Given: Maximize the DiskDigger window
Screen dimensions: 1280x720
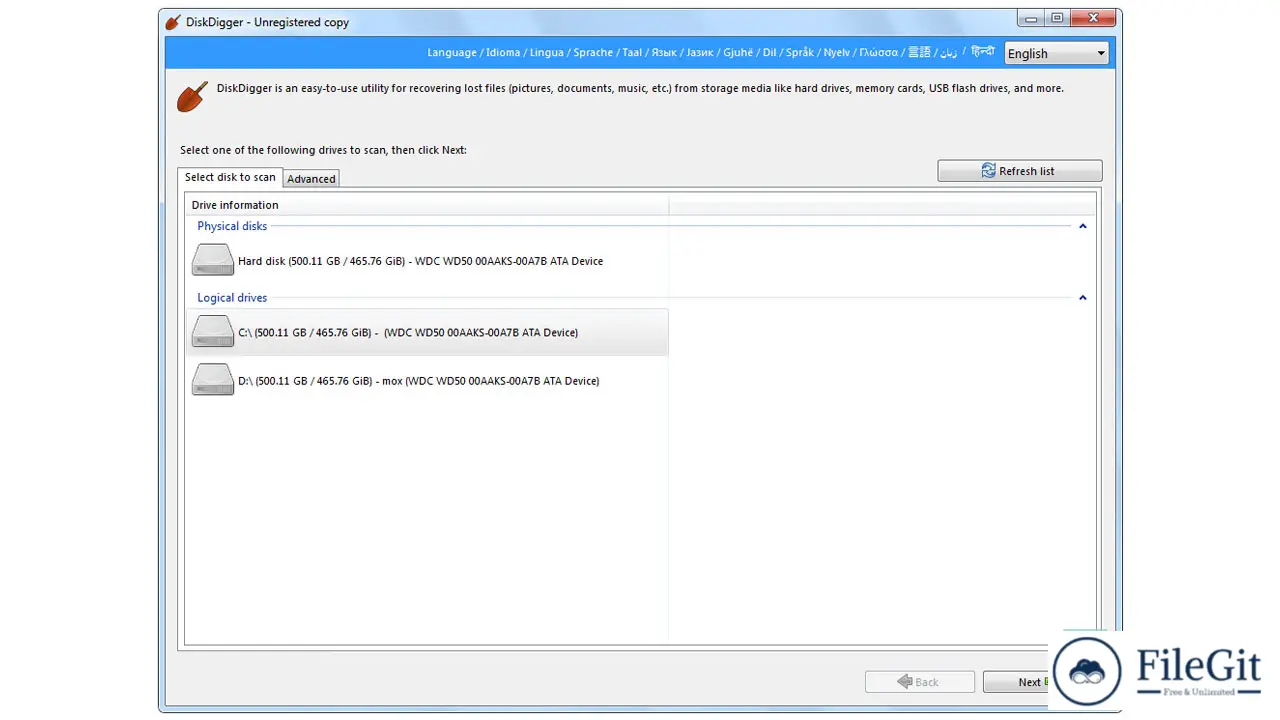Looking at the screenshot, I should coord(1057,18).
